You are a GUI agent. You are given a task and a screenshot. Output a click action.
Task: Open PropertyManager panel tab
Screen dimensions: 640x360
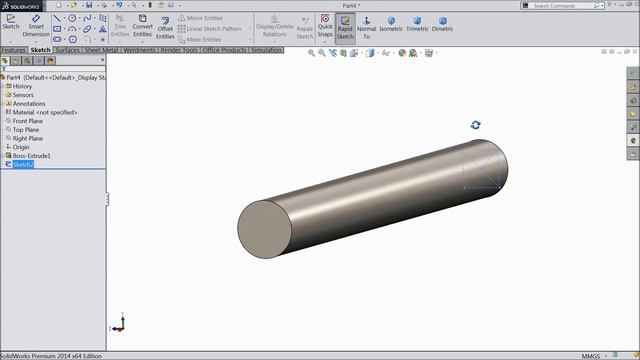click(x=16, y=61)
